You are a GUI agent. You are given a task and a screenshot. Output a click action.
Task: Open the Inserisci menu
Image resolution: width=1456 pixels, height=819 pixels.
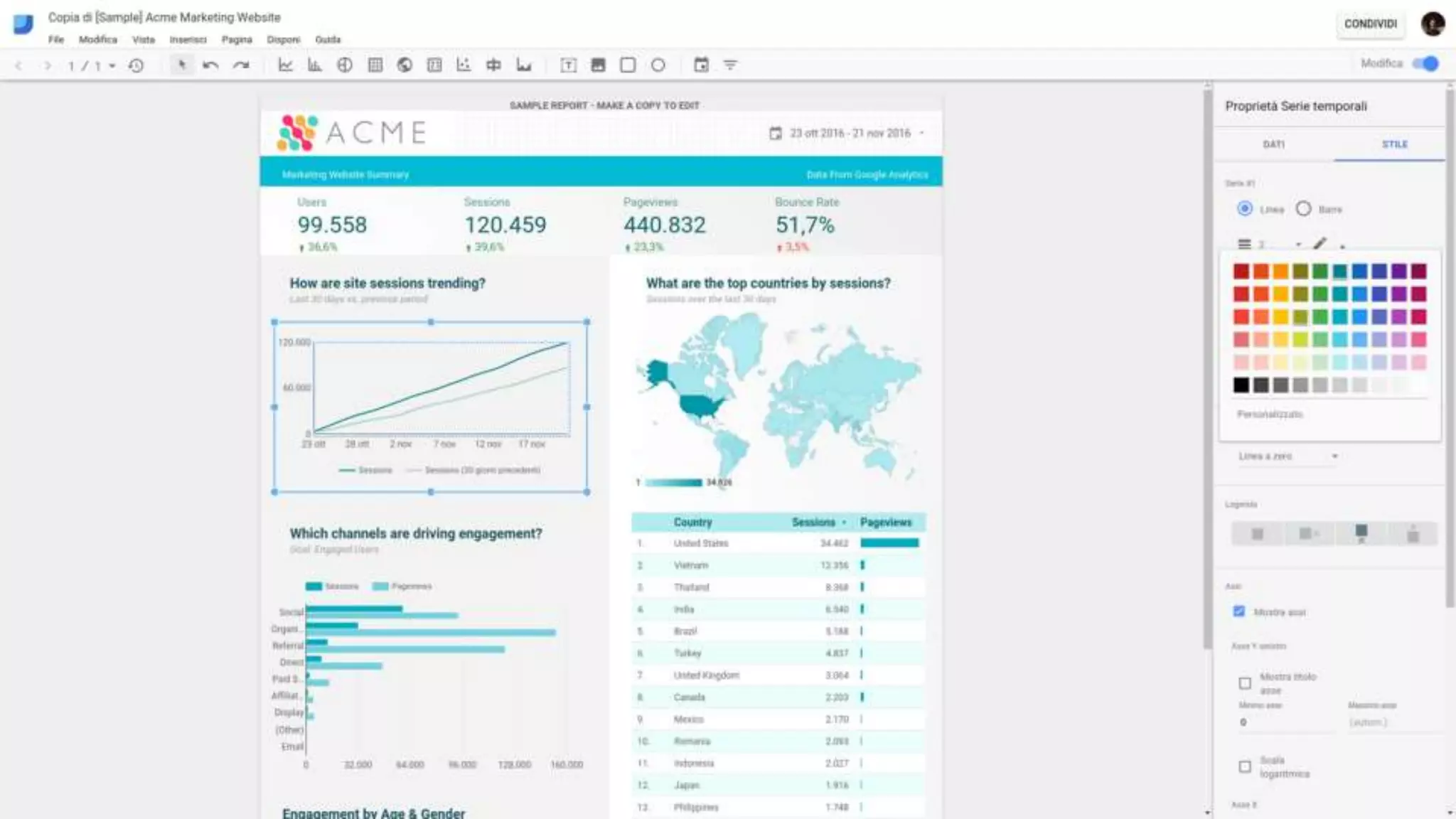188,40
